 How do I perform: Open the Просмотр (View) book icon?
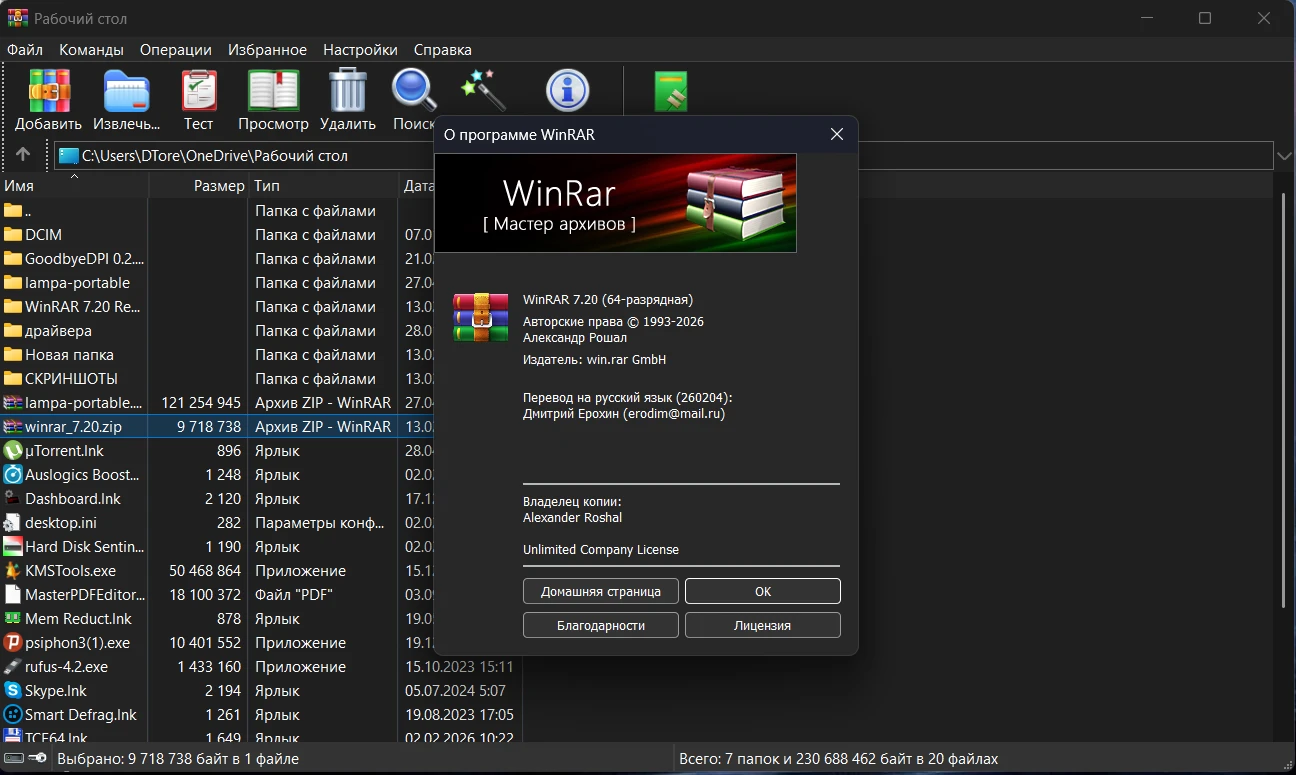pyautogui.click(x=273, y=92)
